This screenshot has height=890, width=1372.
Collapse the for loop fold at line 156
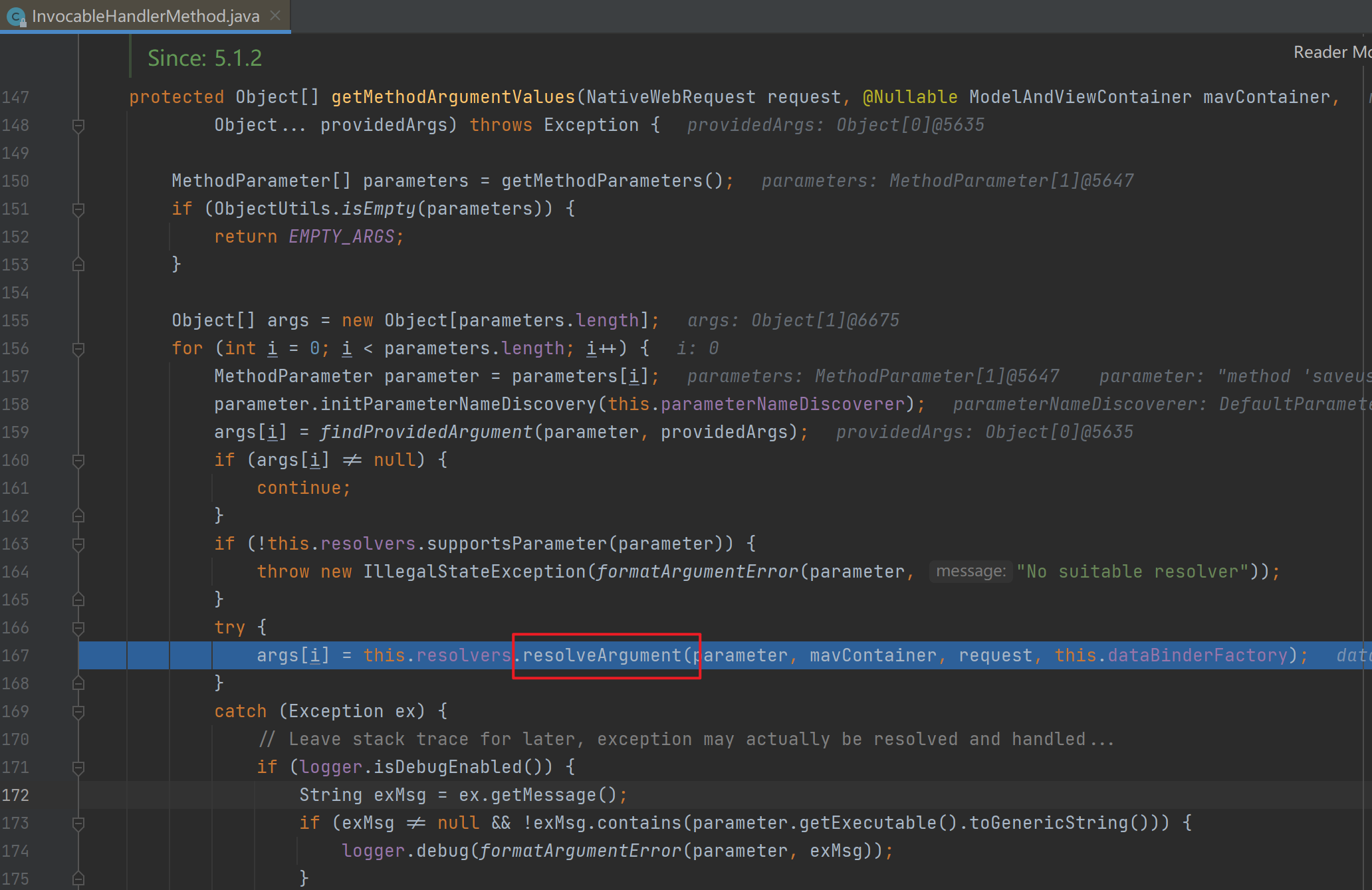click(78, 349)
